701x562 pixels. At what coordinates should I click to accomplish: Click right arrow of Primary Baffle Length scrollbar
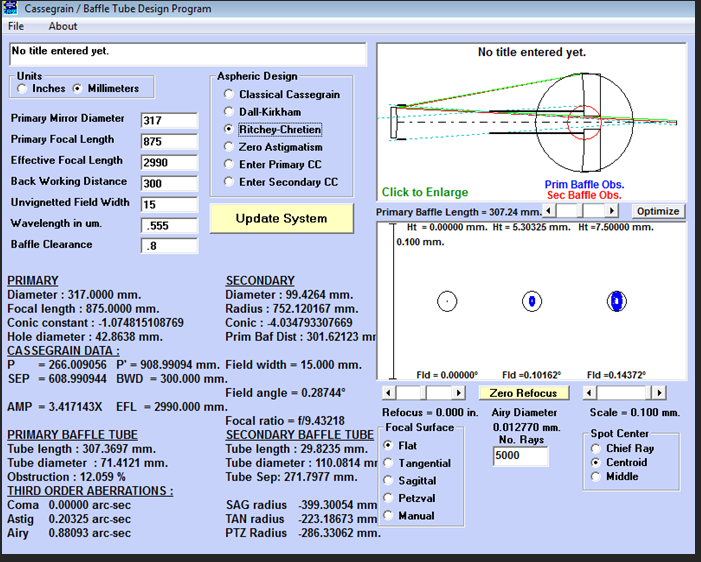pos(612,211)
